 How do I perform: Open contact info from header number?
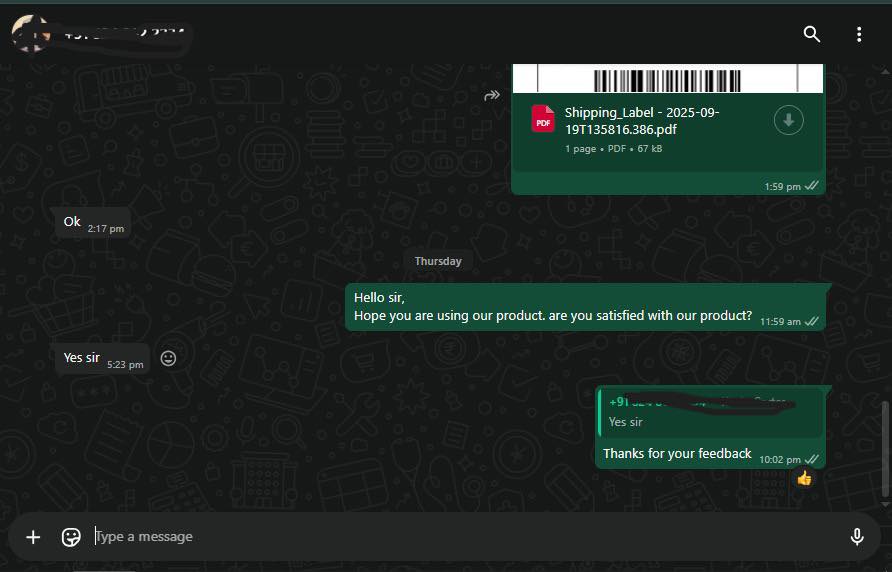point(120,34)
